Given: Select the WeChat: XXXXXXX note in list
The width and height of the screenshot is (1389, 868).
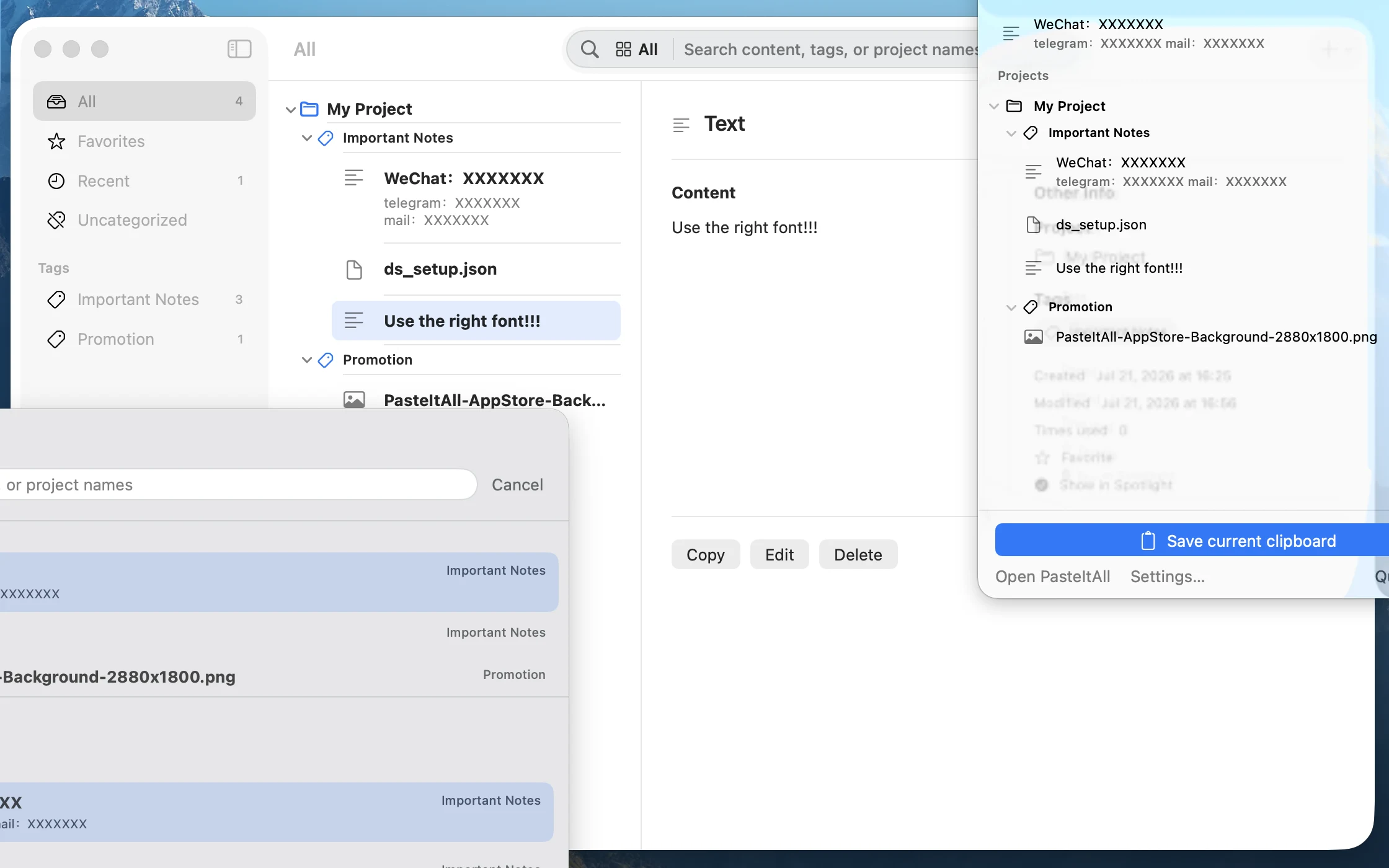Looking at the screenshot, I should tap(476, 198).
